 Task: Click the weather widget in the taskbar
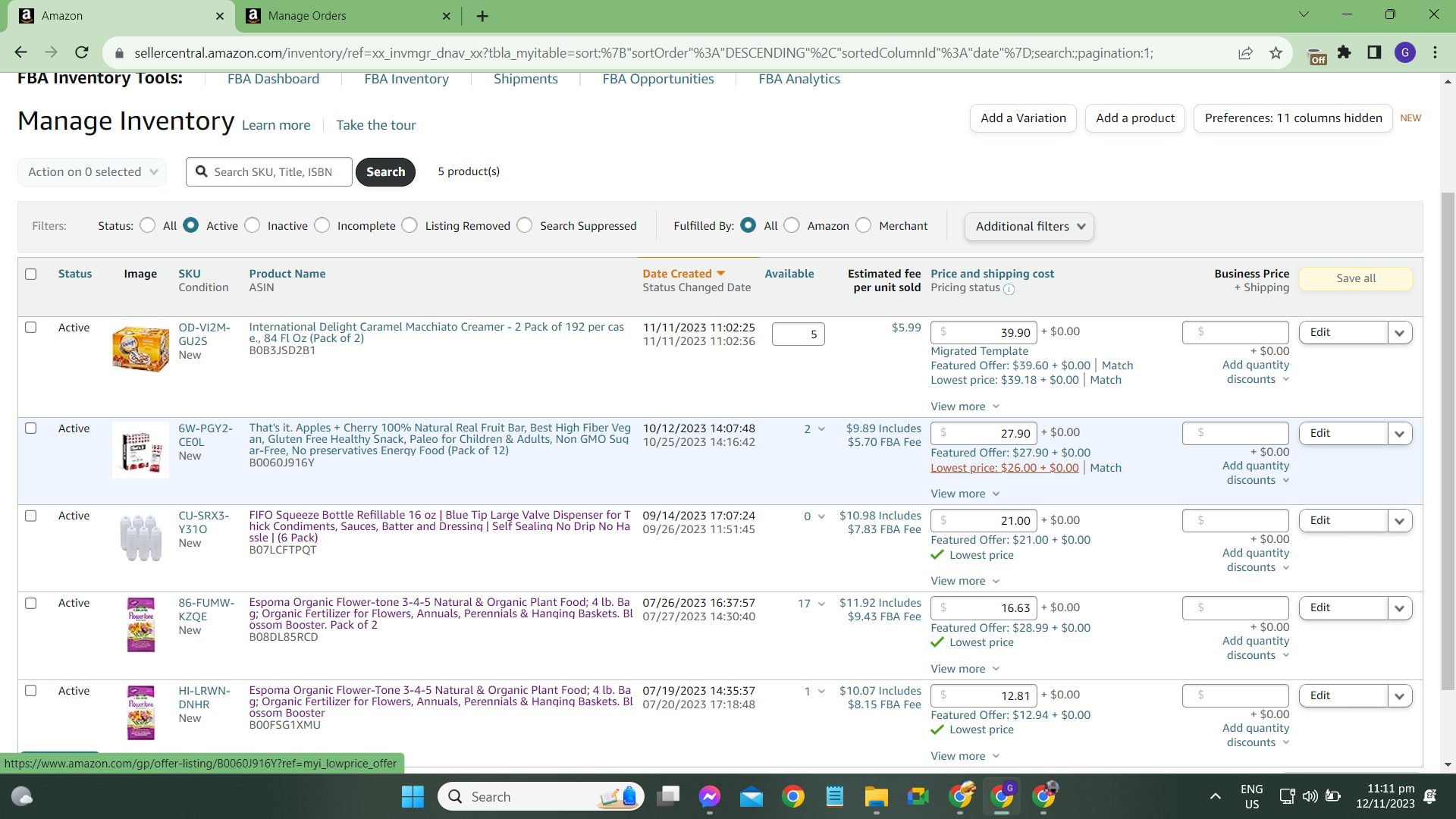(22, 796)
